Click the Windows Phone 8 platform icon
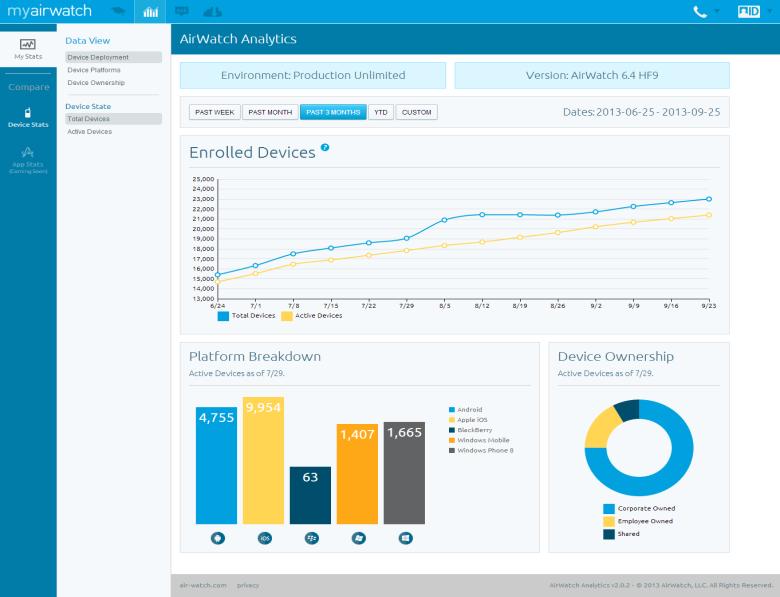The image size is (780, 597). [405, 538]
